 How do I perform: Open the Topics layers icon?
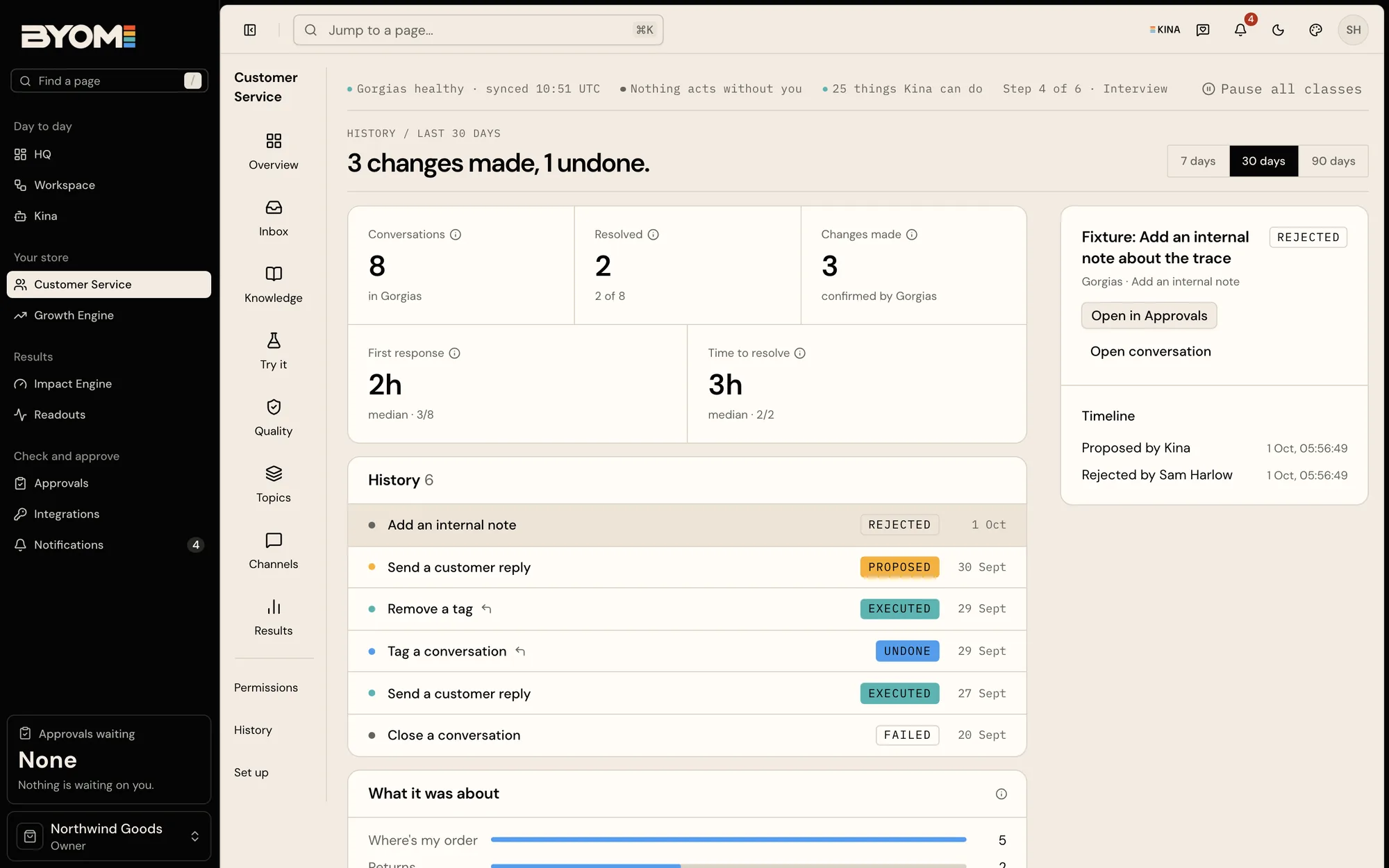tap(274, 474)
